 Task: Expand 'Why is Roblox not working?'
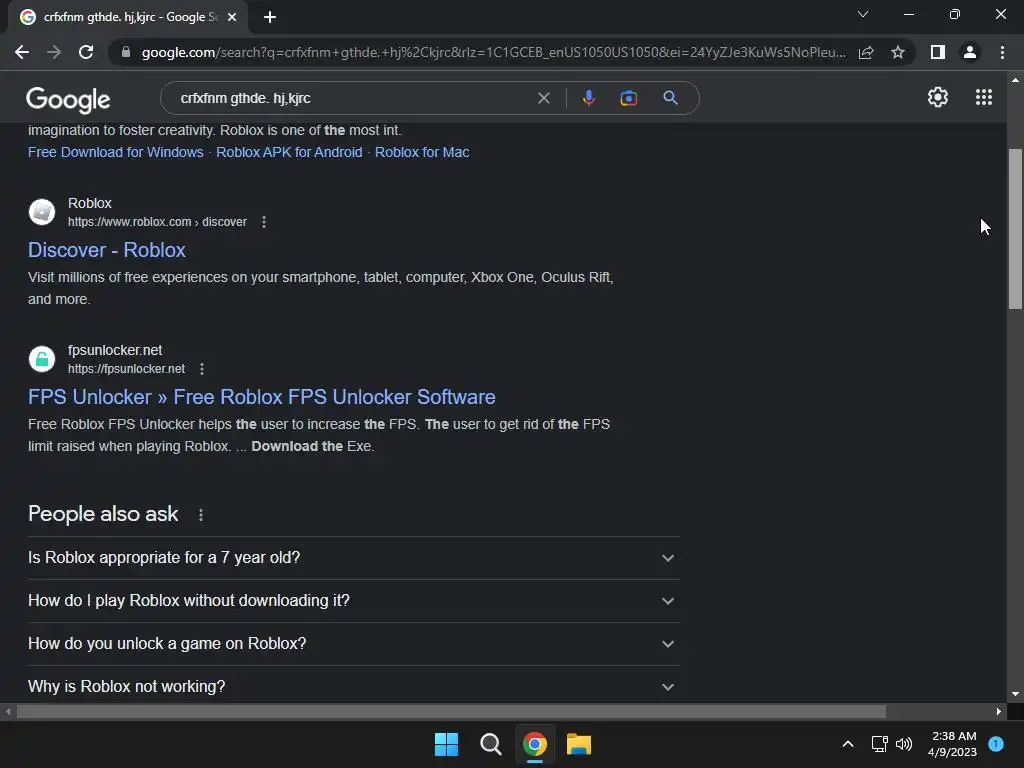click(x=353, y=686)
